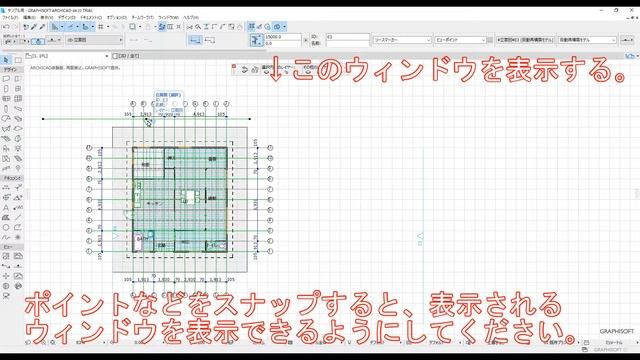Image resolution: width=640 pixels, height=360 pixels.
Task: Click the button at the Info Box far right
Action: (x=627, y=40)
